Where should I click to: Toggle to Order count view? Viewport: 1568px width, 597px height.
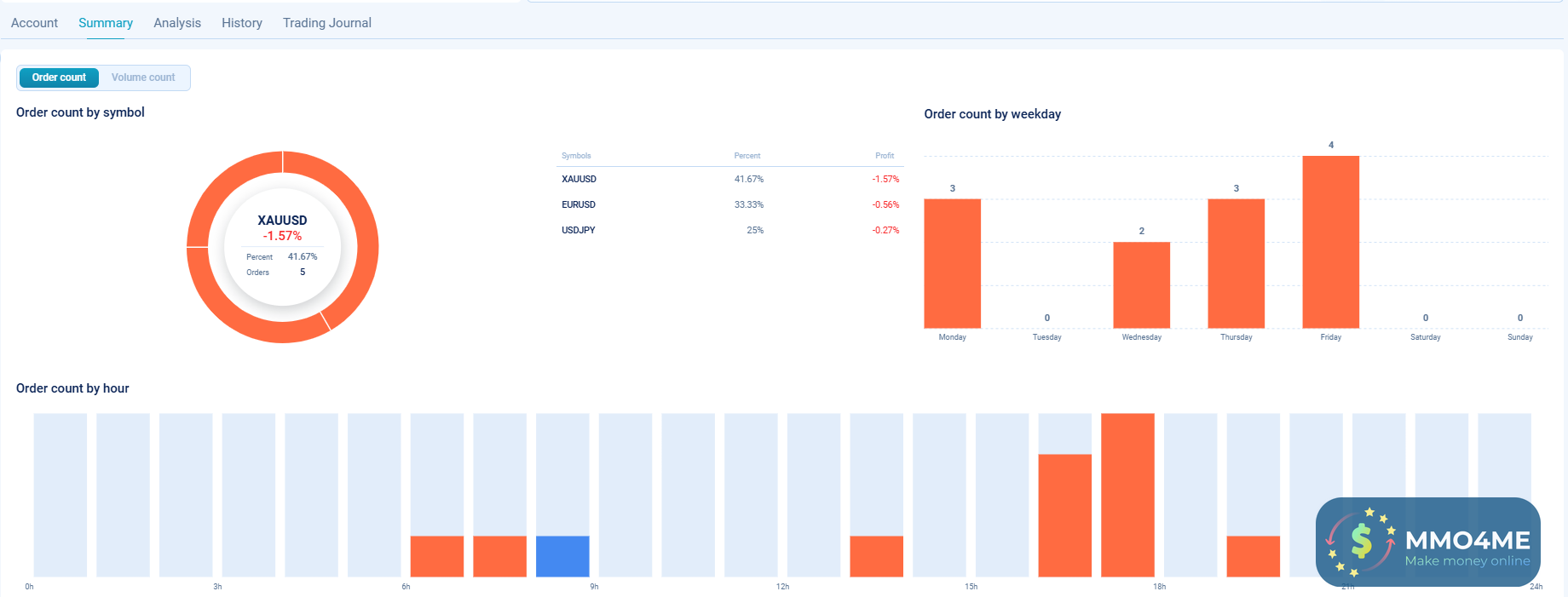click(x=59, y=77)
